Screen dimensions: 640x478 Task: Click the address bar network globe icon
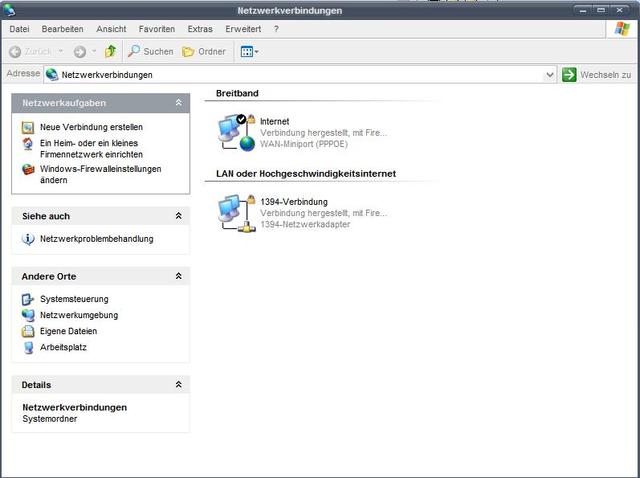click(52, 75)
